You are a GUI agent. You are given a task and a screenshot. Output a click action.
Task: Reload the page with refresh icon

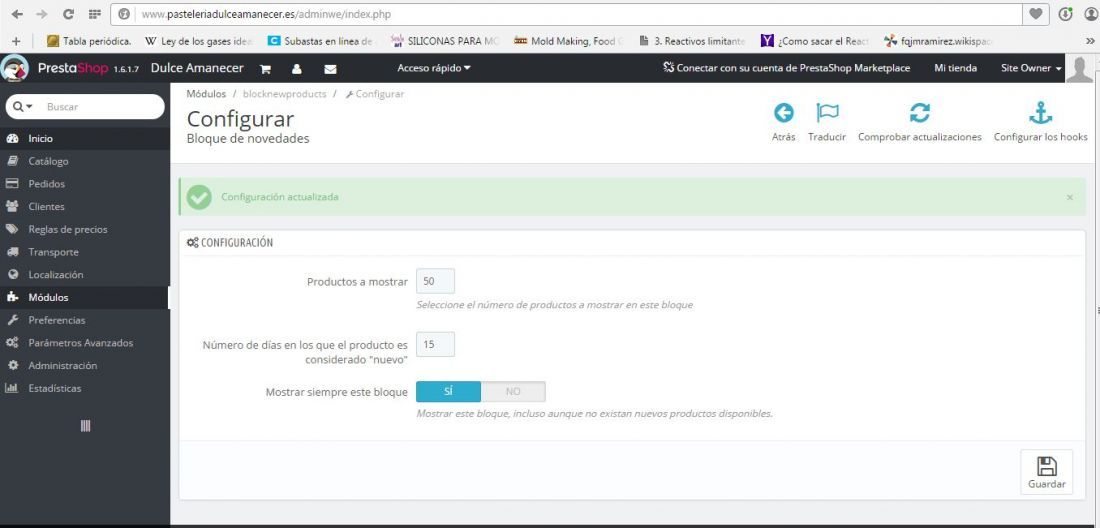click(69, 14)
